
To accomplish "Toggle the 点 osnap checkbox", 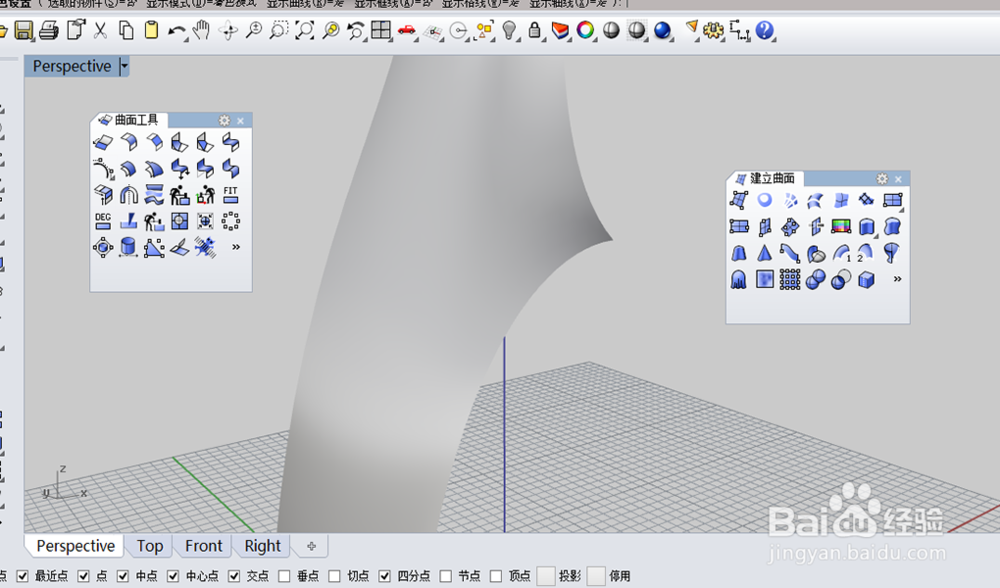I will (x=84, y=576).
